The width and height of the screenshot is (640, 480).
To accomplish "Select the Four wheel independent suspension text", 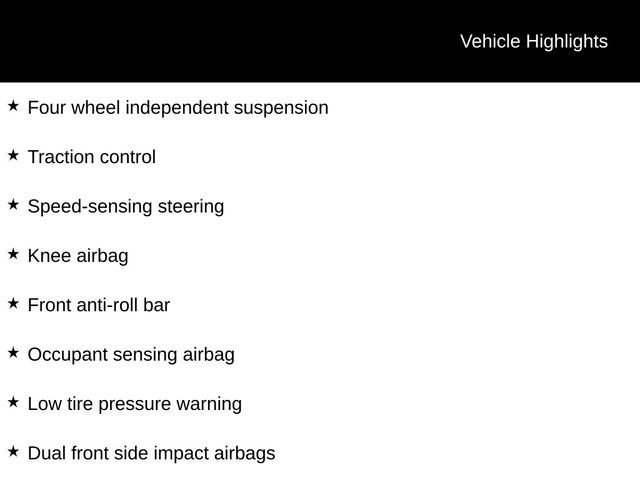I will (x=178, y=108).
